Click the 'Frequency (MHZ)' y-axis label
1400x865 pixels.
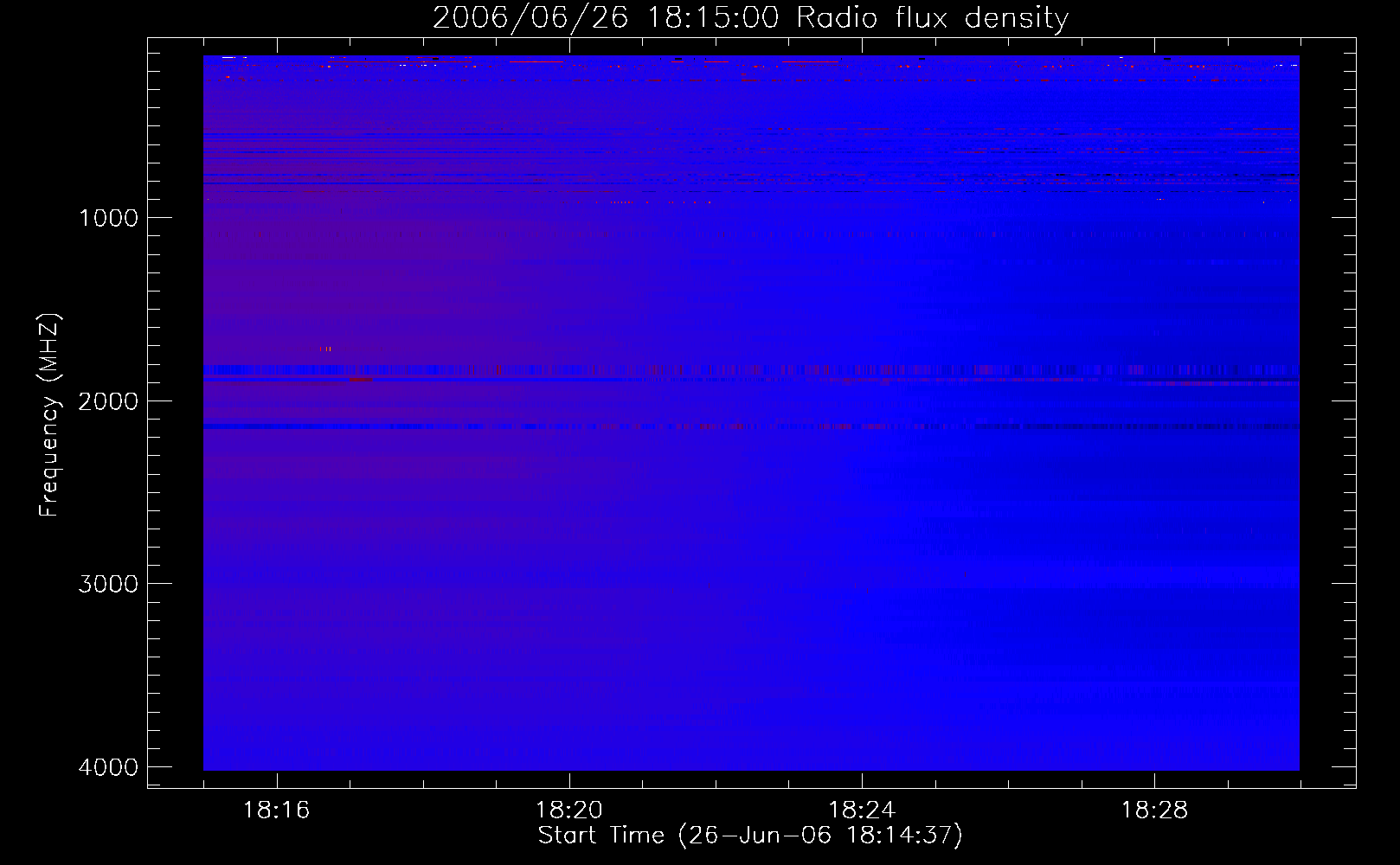coord(48,414)
